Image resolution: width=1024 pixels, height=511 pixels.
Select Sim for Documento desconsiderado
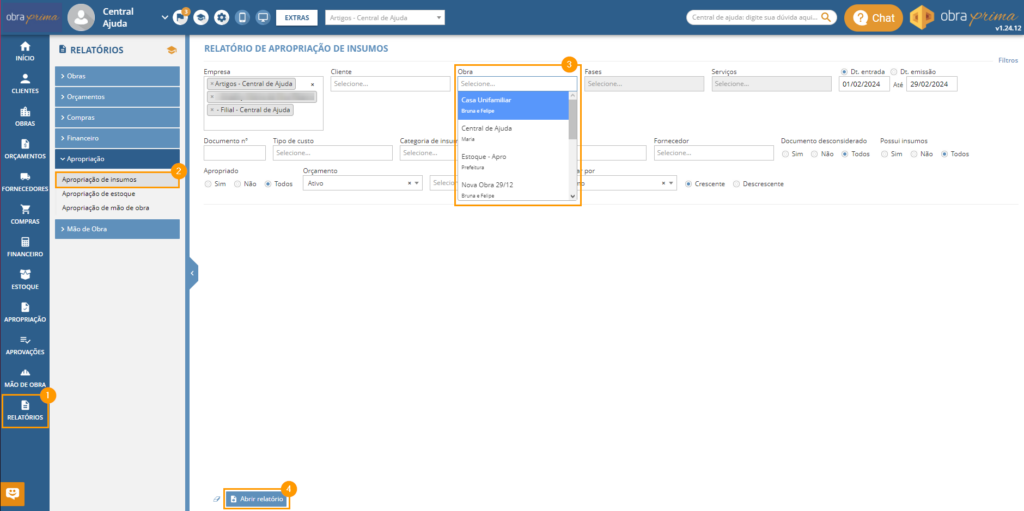[x=786, y=154]
